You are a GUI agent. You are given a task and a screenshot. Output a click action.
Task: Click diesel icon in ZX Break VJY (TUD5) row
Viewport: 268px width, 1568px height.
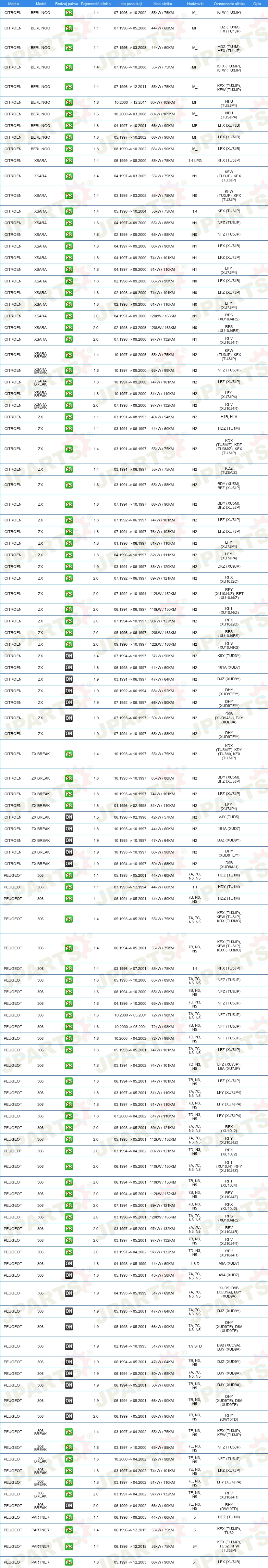point(69,818)
